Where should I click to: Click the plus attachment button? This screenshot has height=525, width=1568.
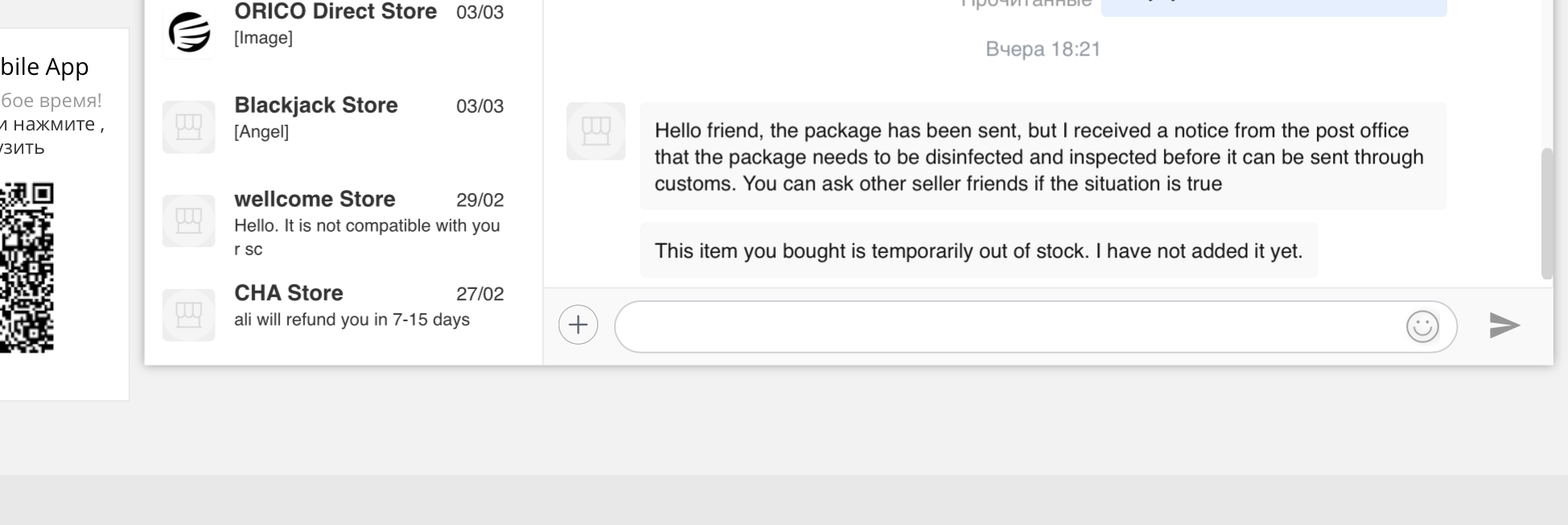578,325
